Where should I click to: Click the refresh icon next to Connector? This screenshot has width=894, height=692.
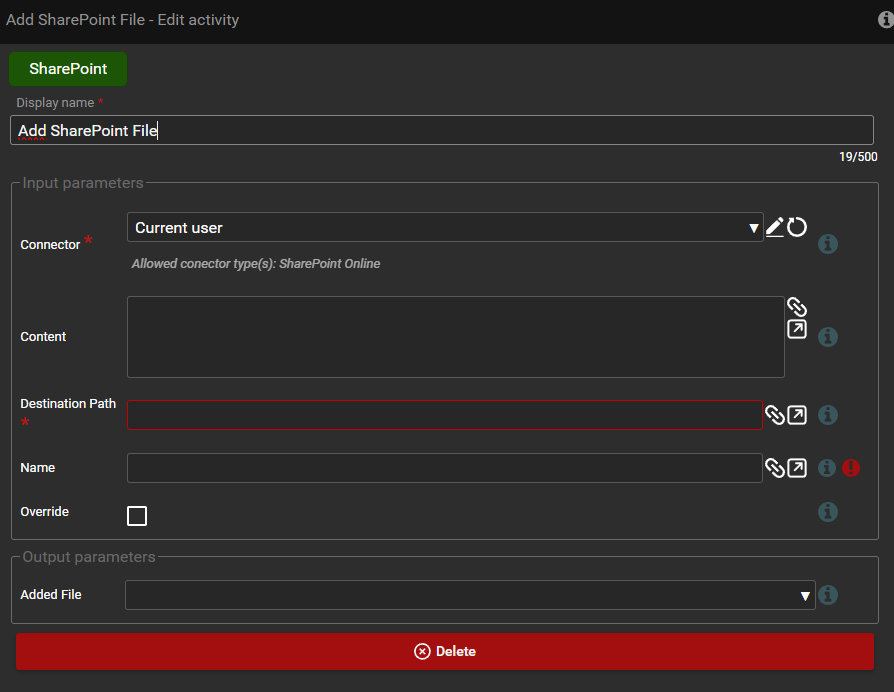coord(797,227)
